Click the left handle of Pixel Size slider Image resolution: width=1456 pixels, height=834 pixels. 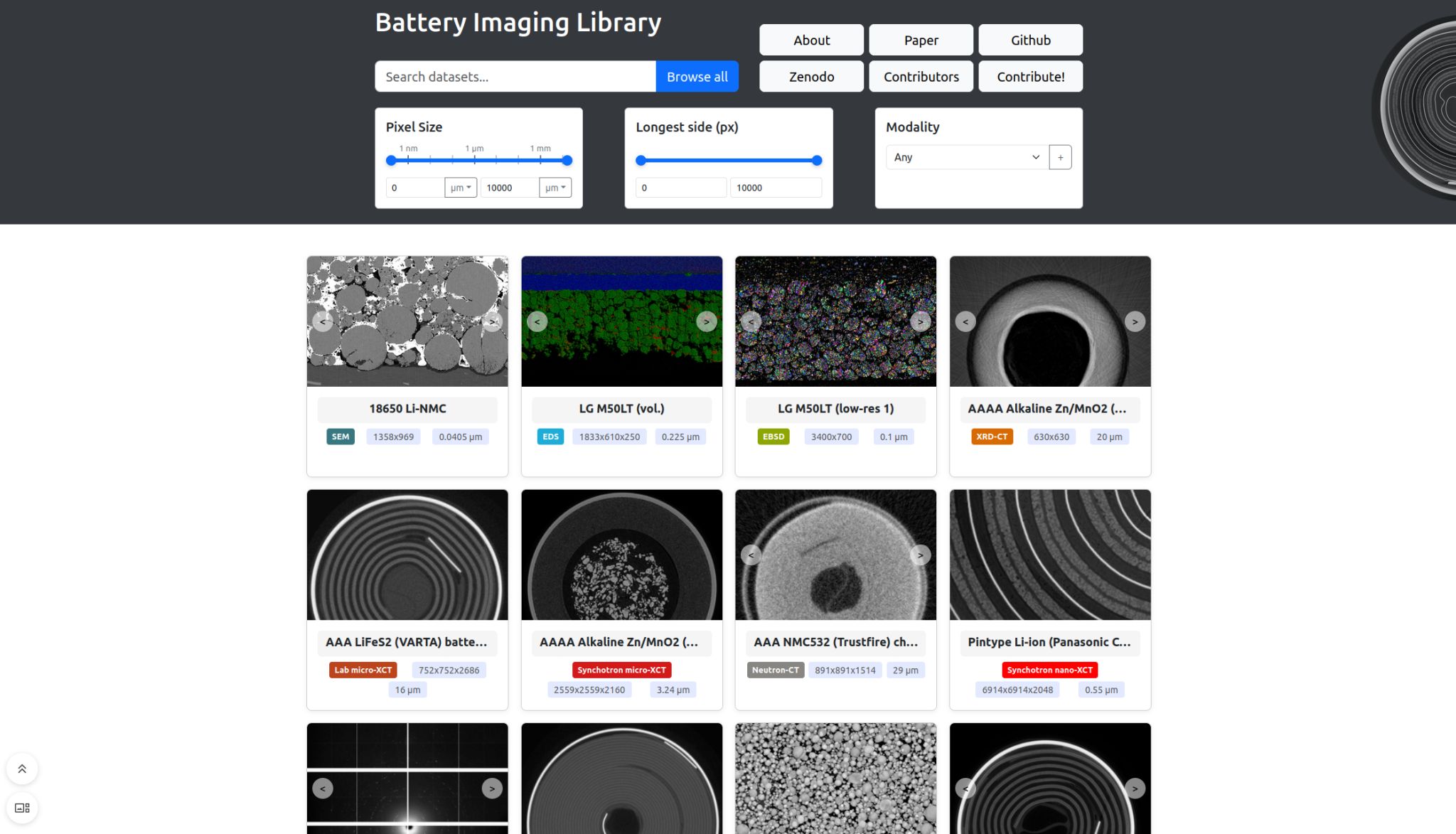pos(391,161)
